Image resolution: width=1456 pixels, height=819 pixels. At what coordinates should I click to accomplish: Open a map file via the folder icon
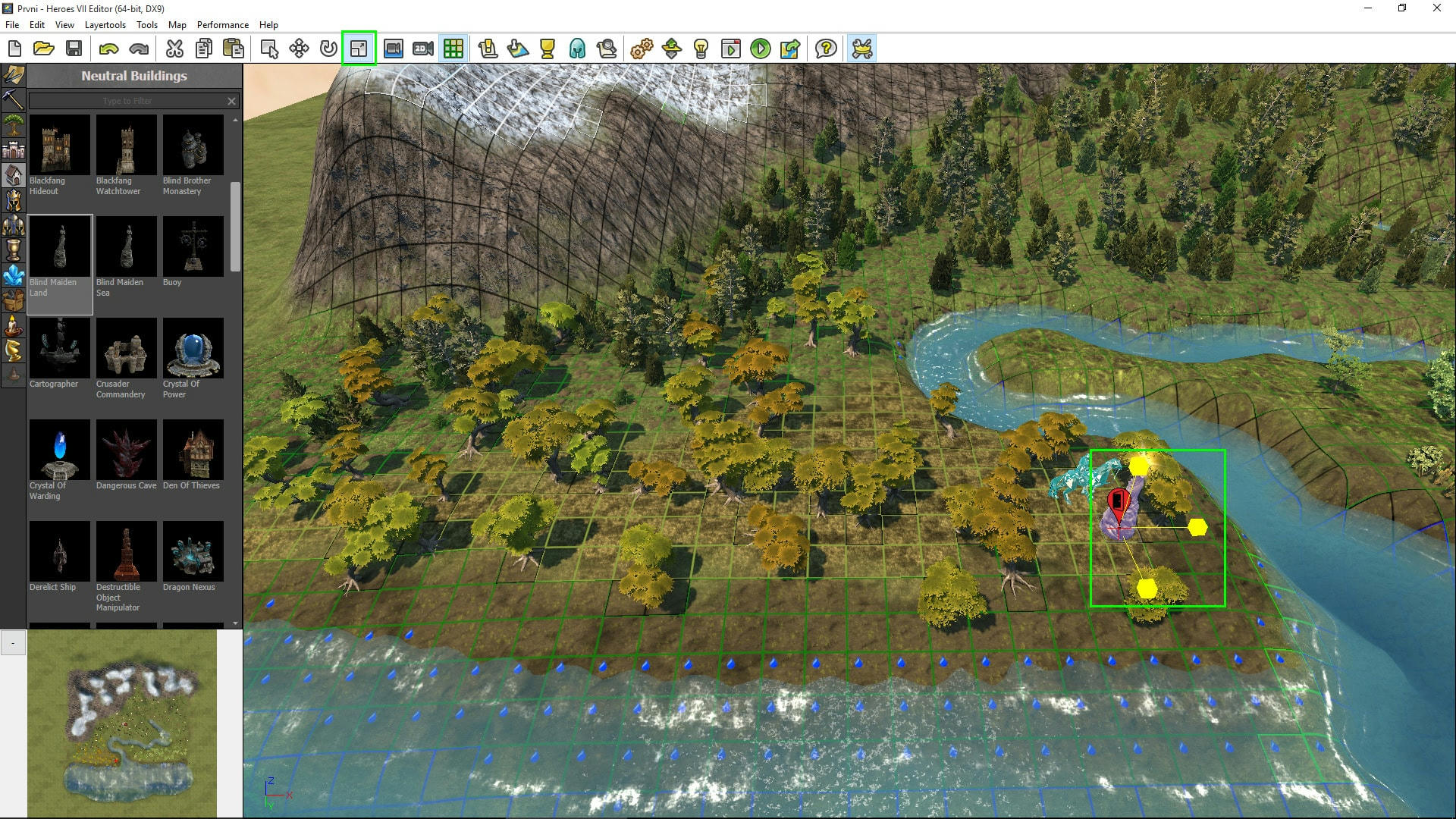(x=44, y=49)
